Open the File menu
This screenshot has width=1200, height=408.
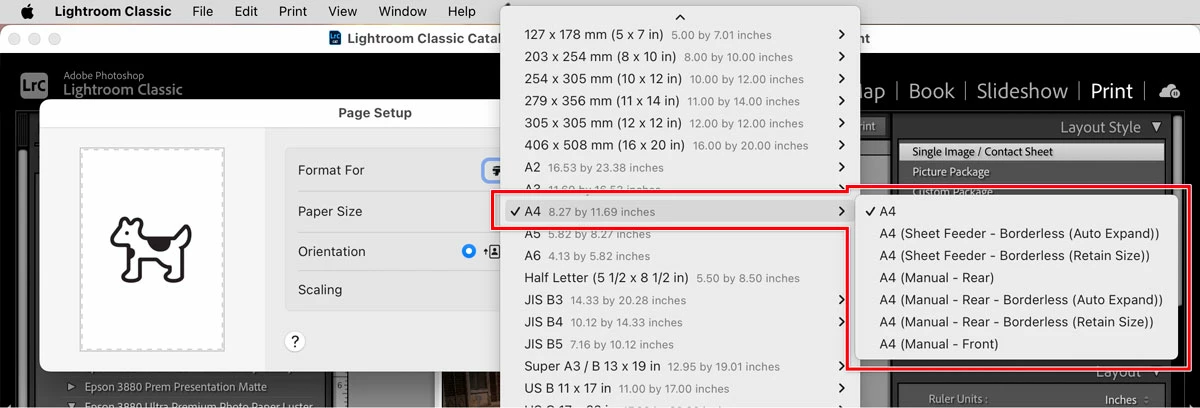pyautogui.click(x=202, y=11)
